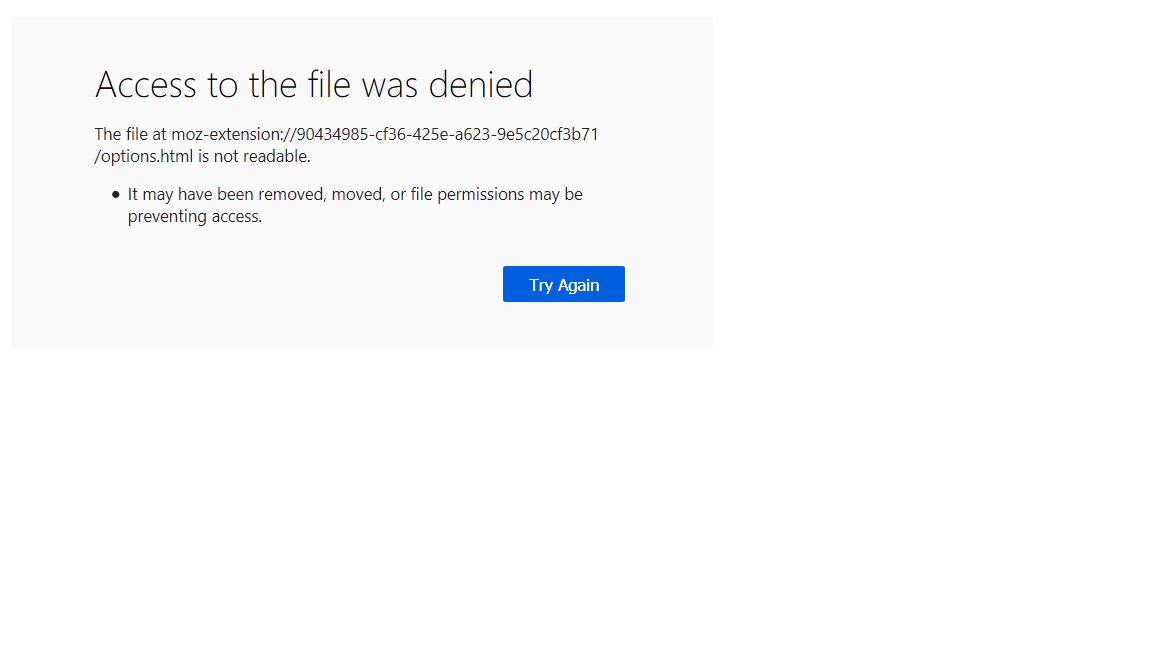
Task: Click the Try Again button
Action: pos(563,284)
